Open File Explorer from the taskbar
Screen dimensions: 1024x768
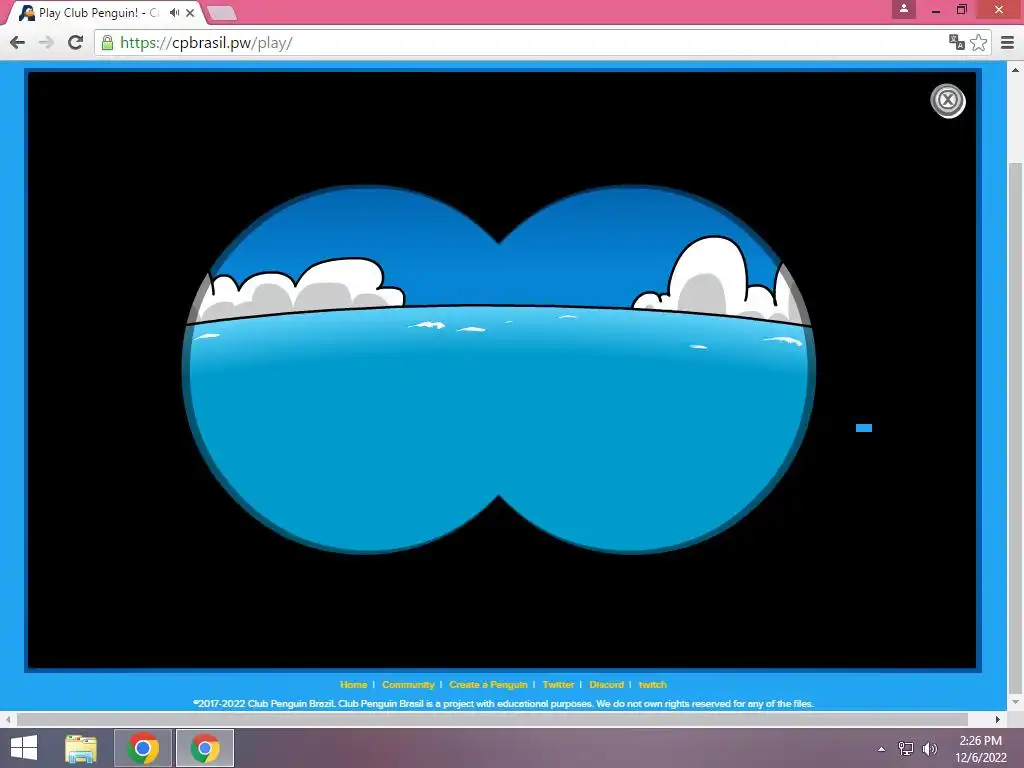81,748
